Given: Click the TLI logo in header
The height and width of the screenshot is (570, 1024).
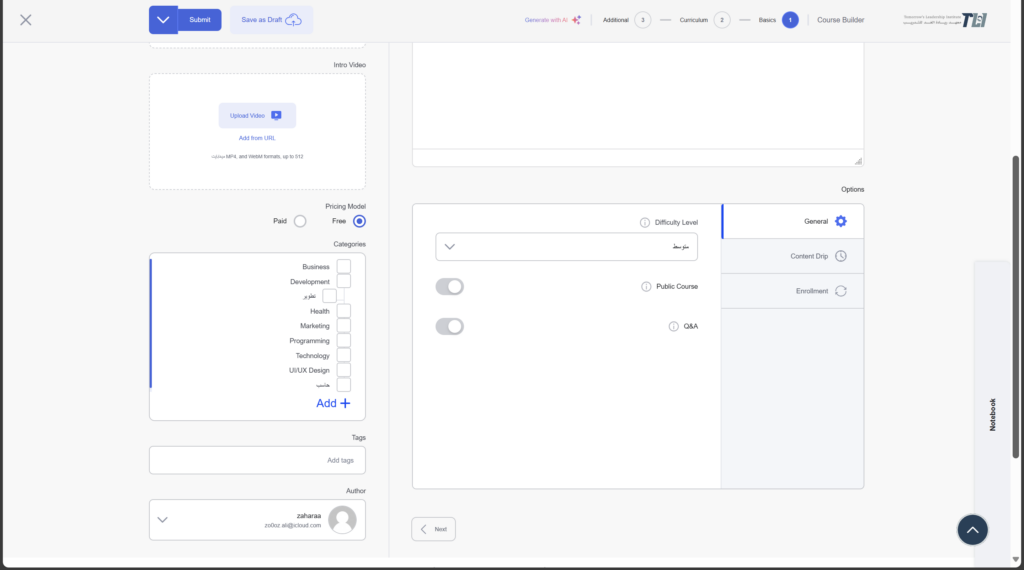Looking at the screenshot, I should tap(973, 20).
